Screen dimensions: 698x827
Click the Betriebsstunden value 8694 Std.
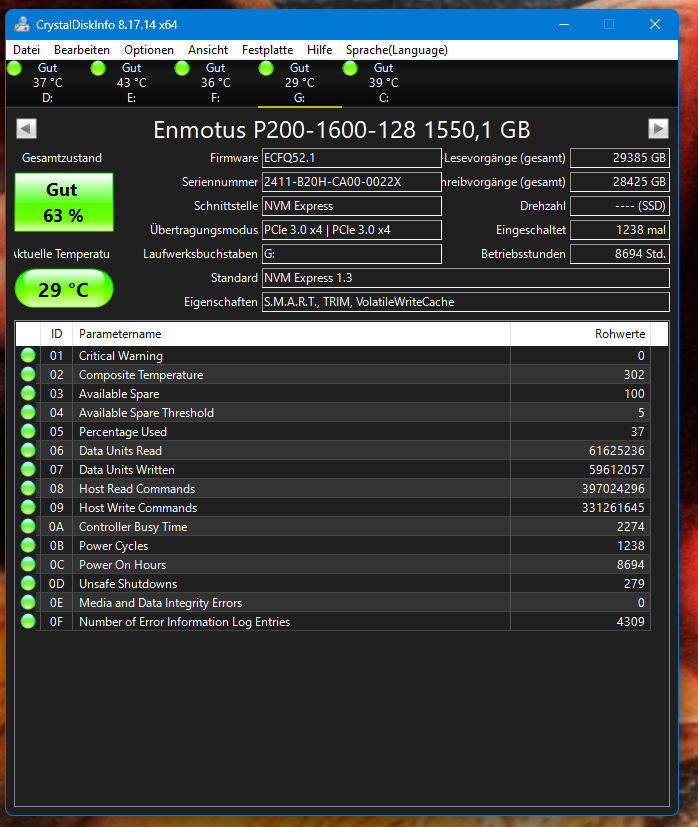pyautogui.click(x=620, y=254)
